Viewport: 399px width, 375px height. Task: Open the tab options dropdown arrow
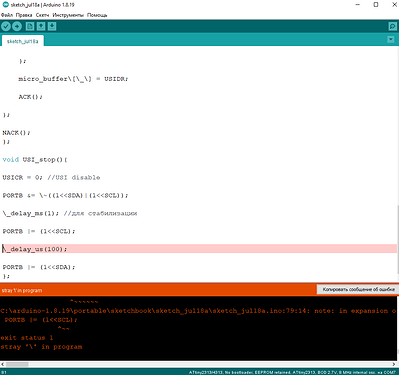391,40
